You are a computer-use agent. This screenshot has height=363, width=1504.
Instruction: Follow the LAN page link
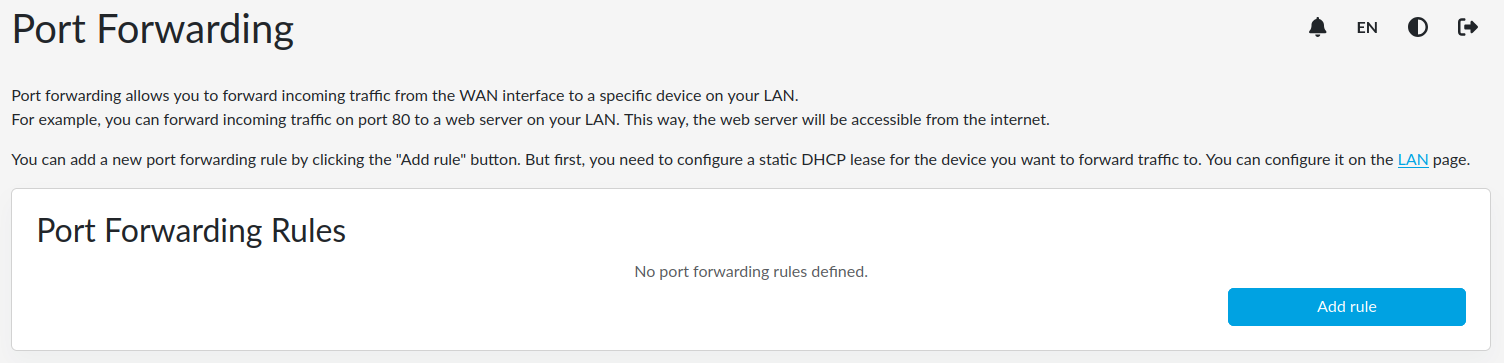[1412, 159]
